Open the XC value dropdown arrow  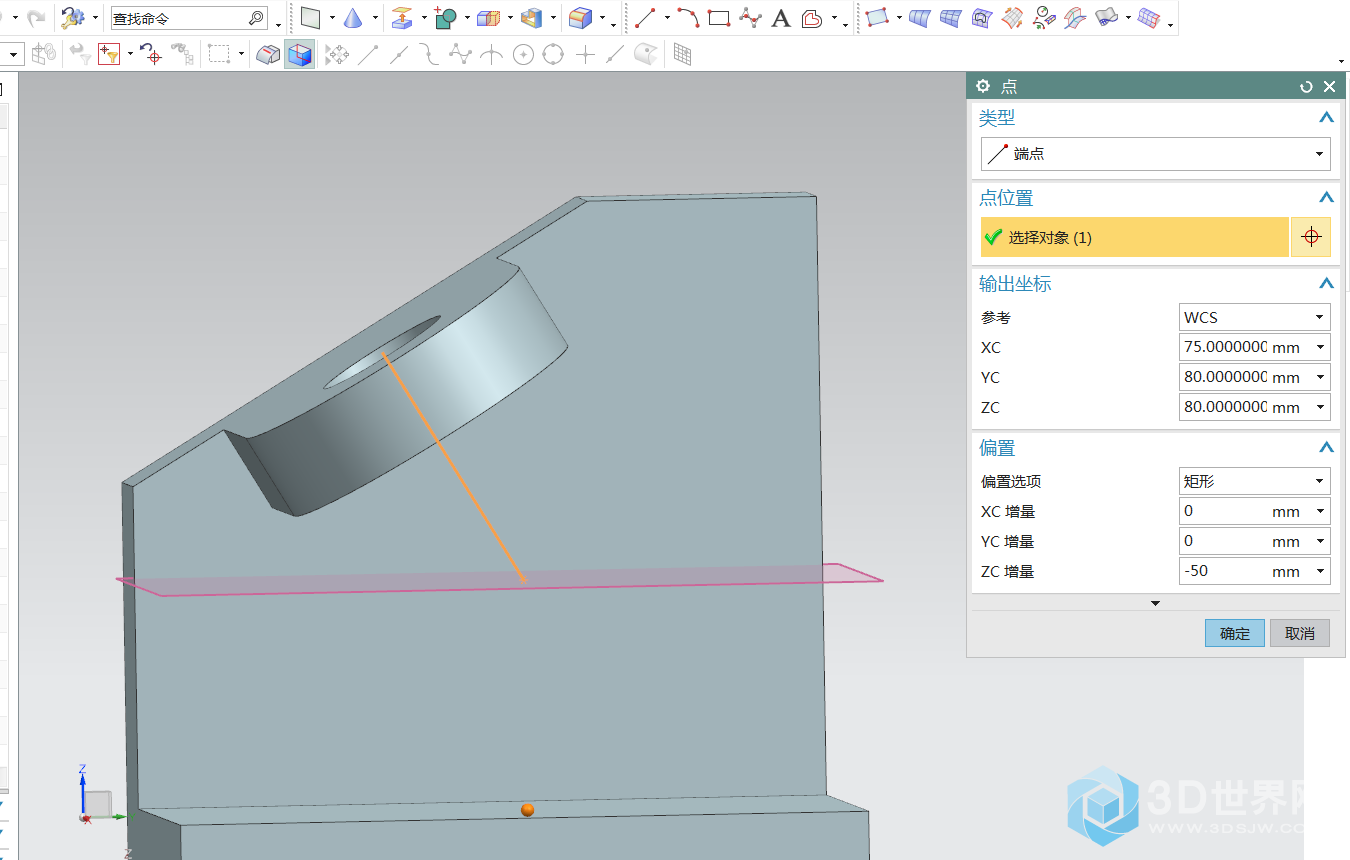(1320, 347)
